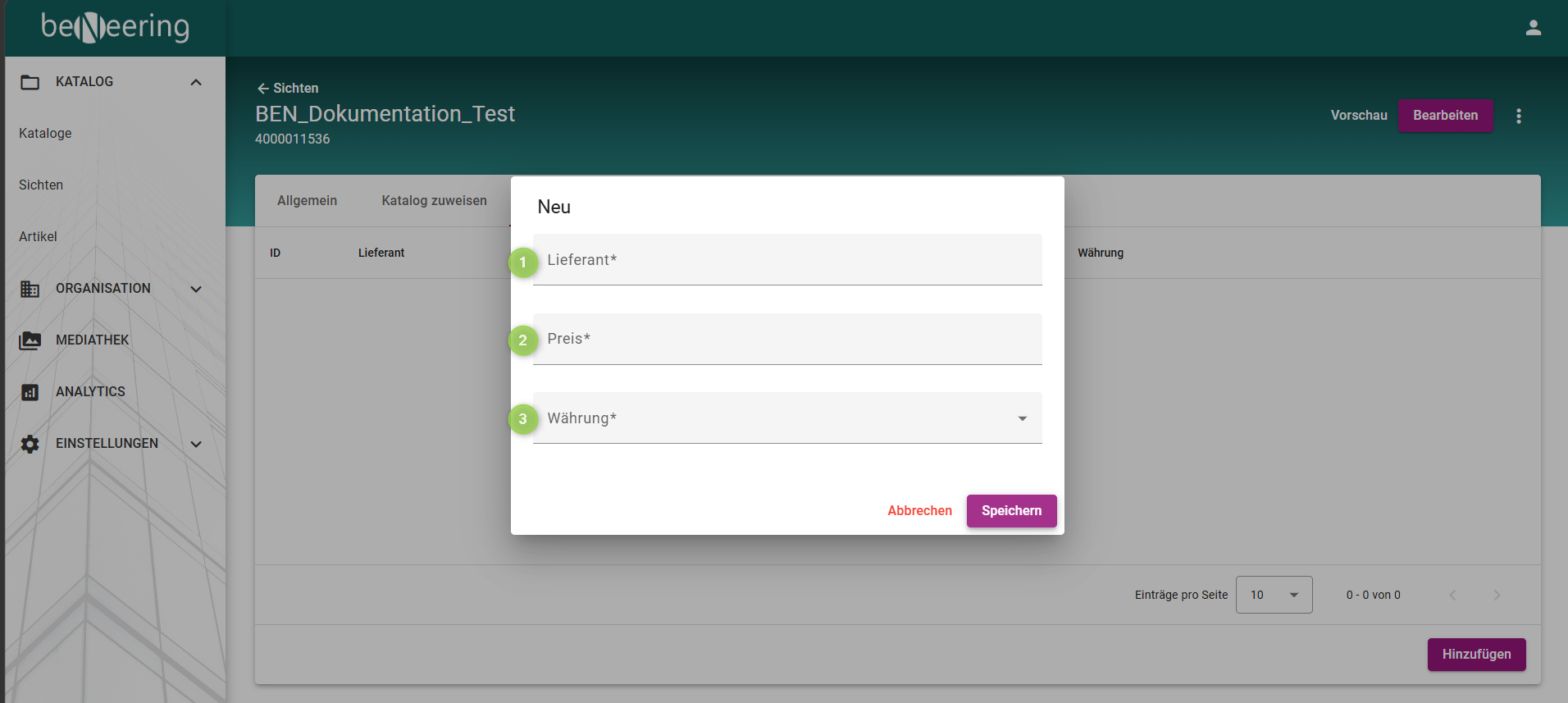
Task: Click the Lieferant column header
Action: (381, 253)
